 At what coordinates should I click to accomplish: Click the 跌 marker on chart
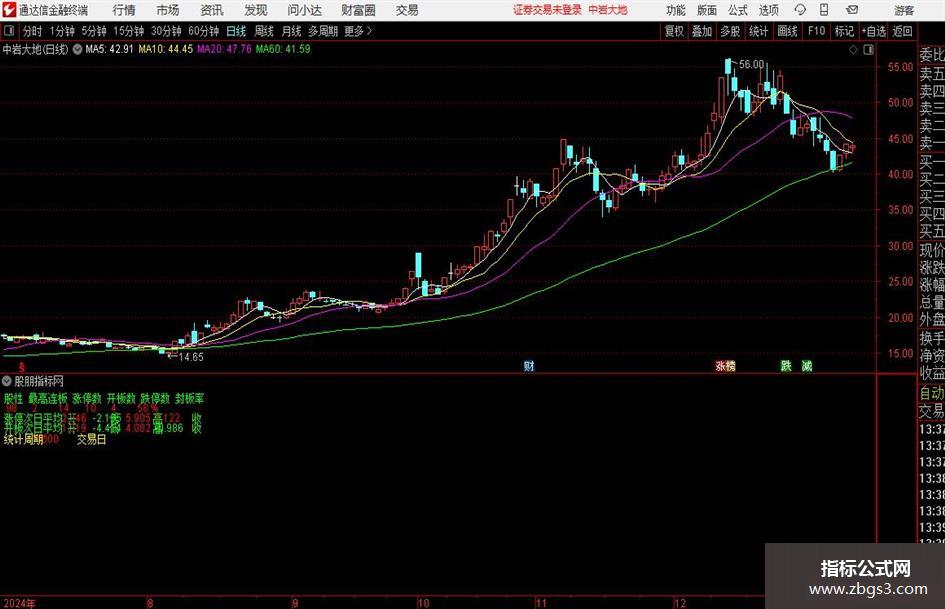[786, 365]
